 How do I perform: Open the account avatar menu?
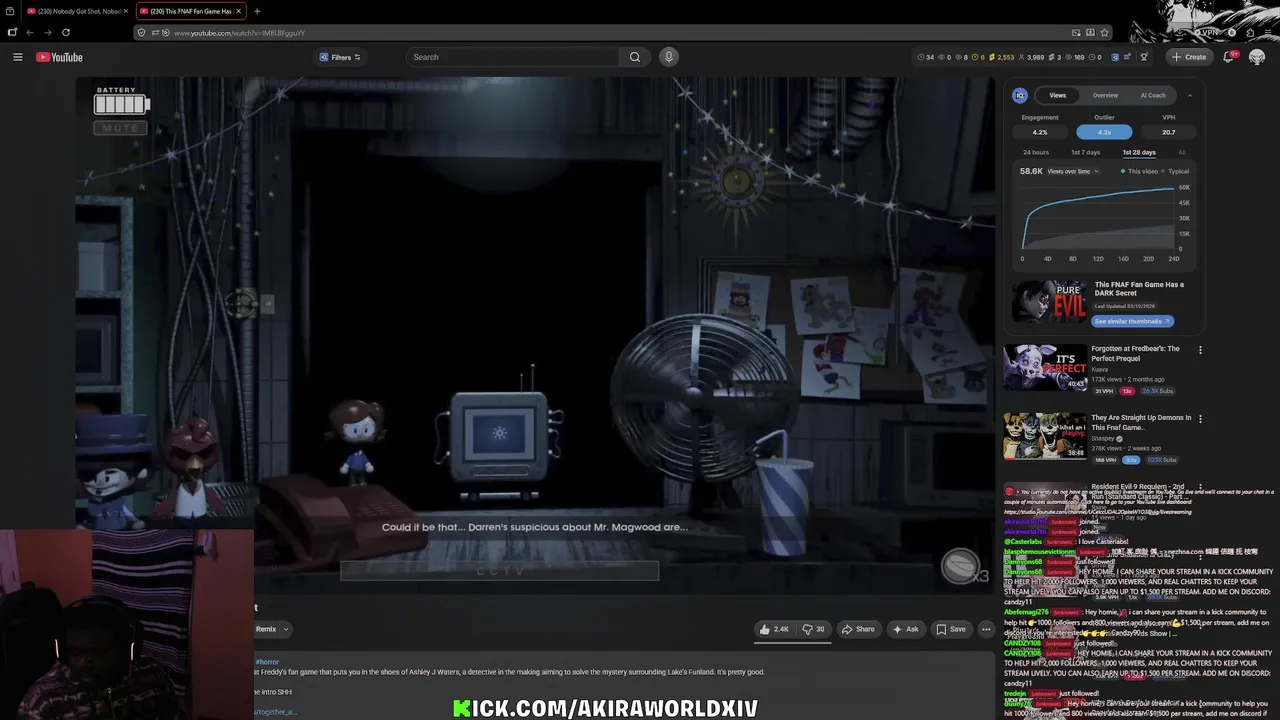tap(1257, 57)
